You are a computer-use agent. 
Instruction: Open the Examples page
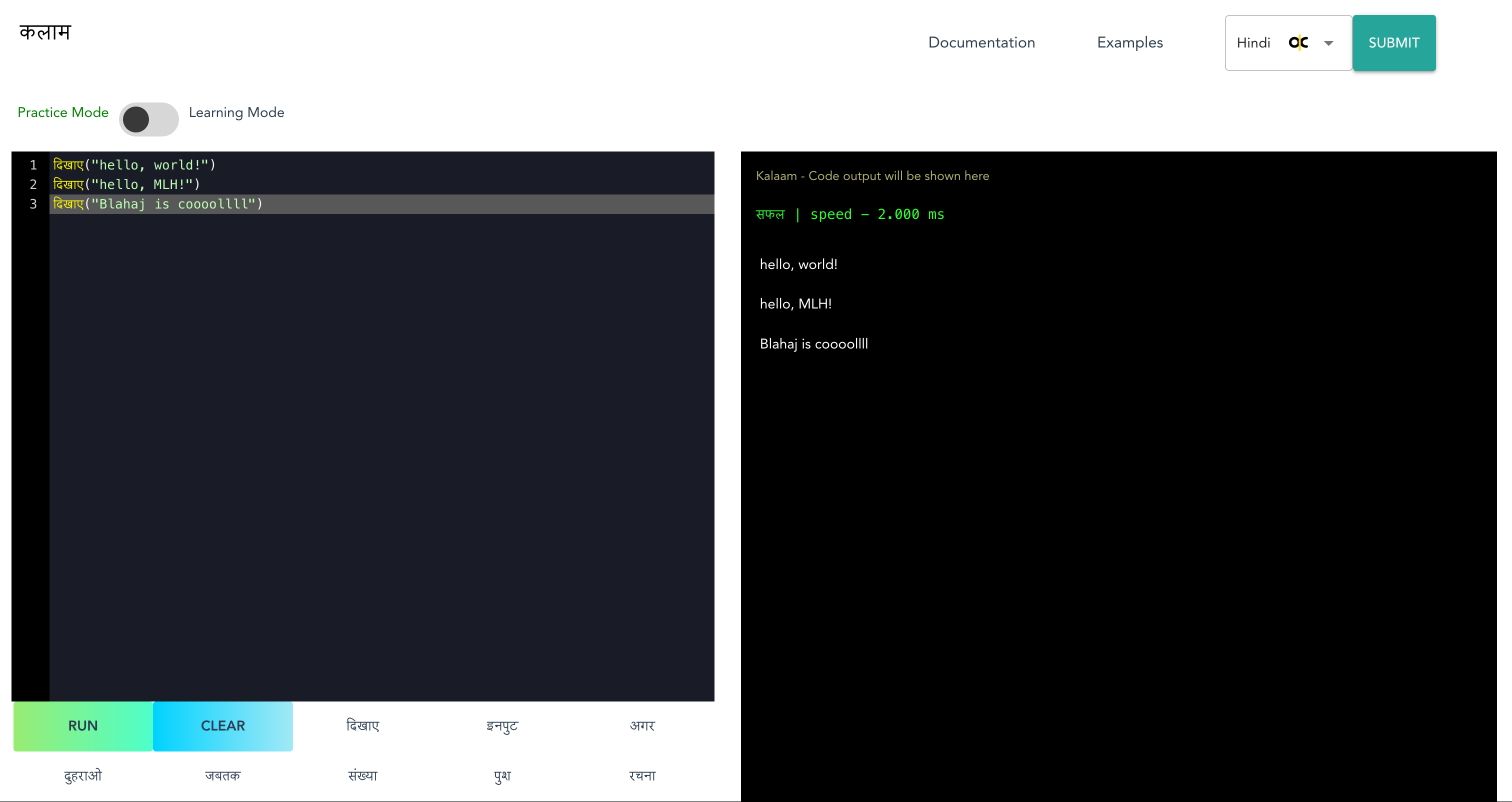[1129, 43]
